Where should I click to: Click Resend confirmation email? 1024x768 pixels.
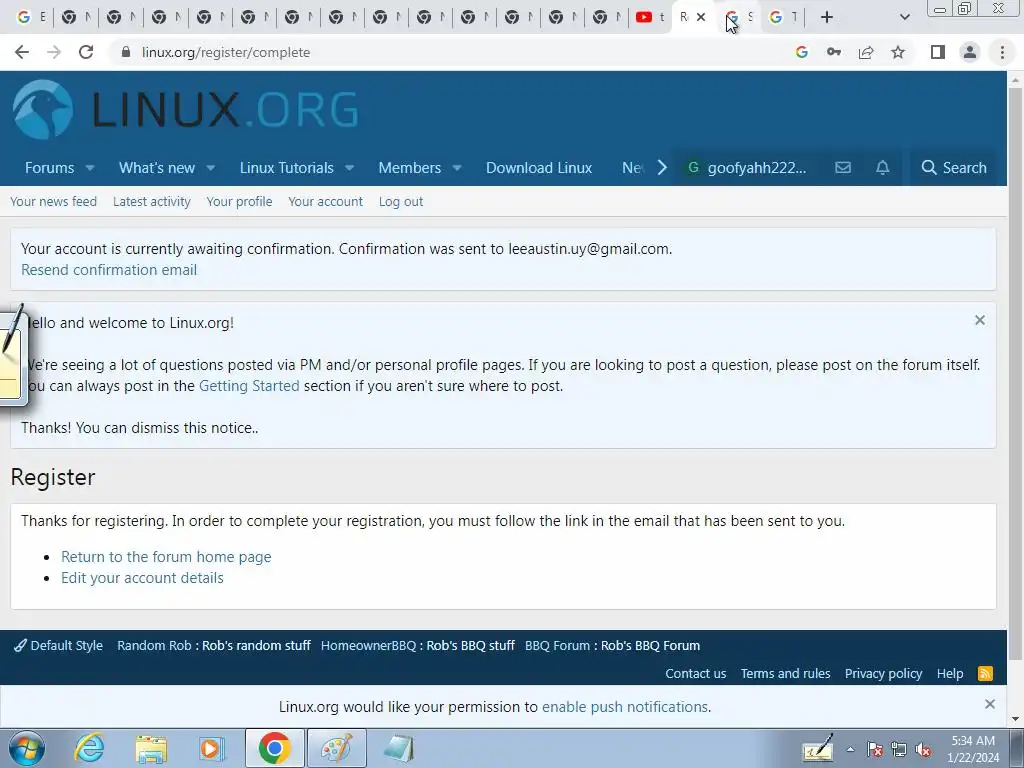tap(109, 270)
